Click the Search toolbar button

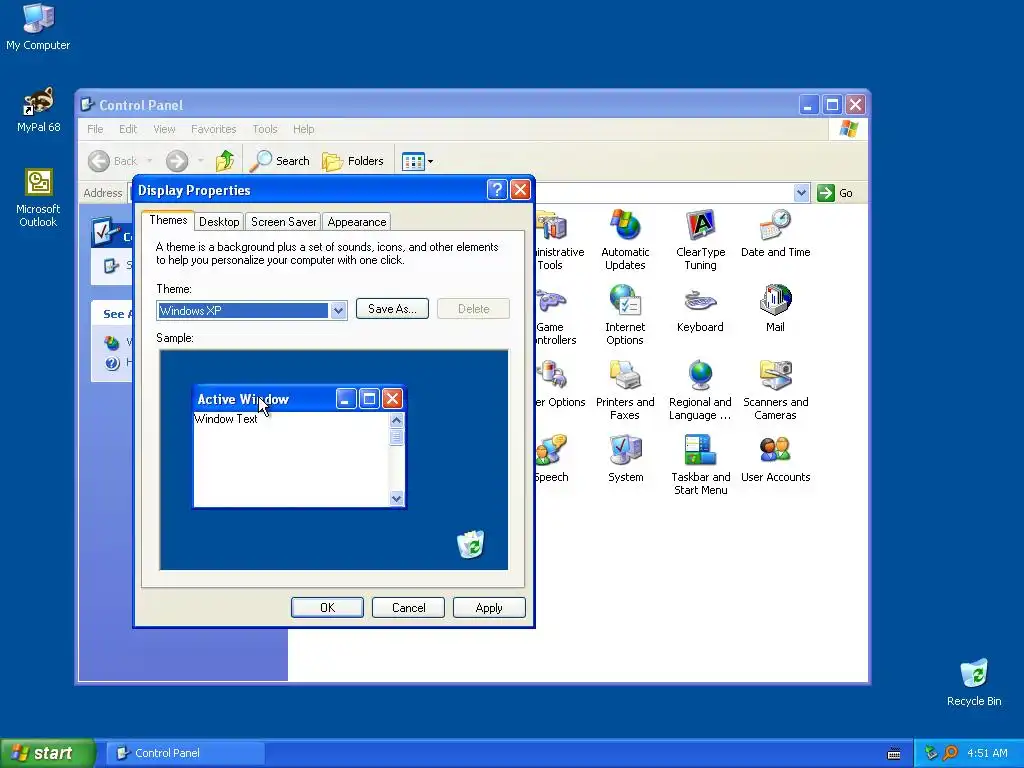tap(280, 161)
